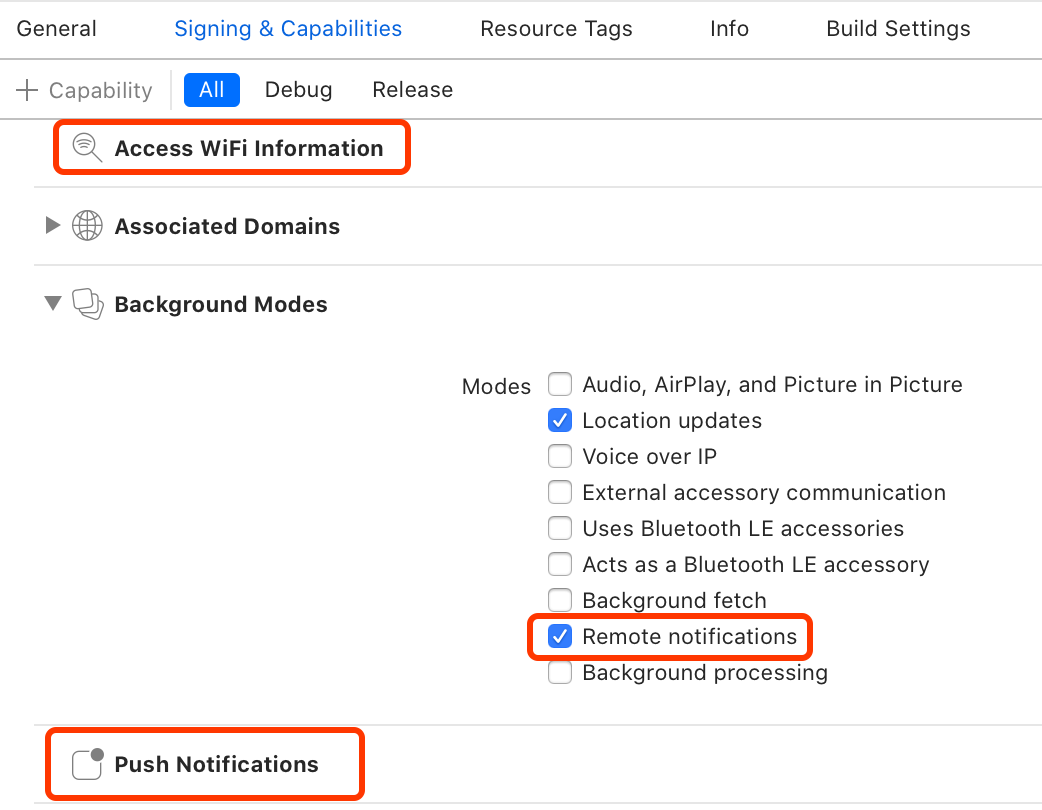
Task: Click the Background Modes stacked squares icon
Action: (88, 304)
